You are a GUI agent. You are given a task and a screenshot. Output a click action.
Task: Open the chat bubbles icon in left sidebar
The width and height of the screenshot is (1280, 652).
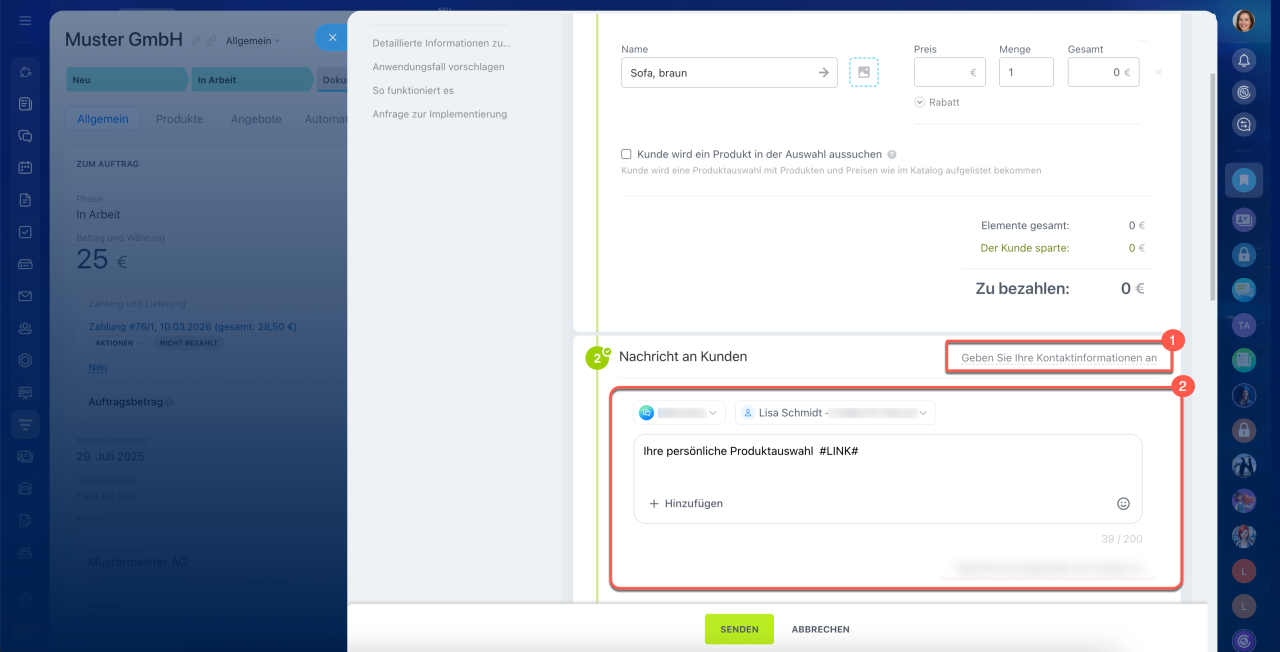point(25,135)
